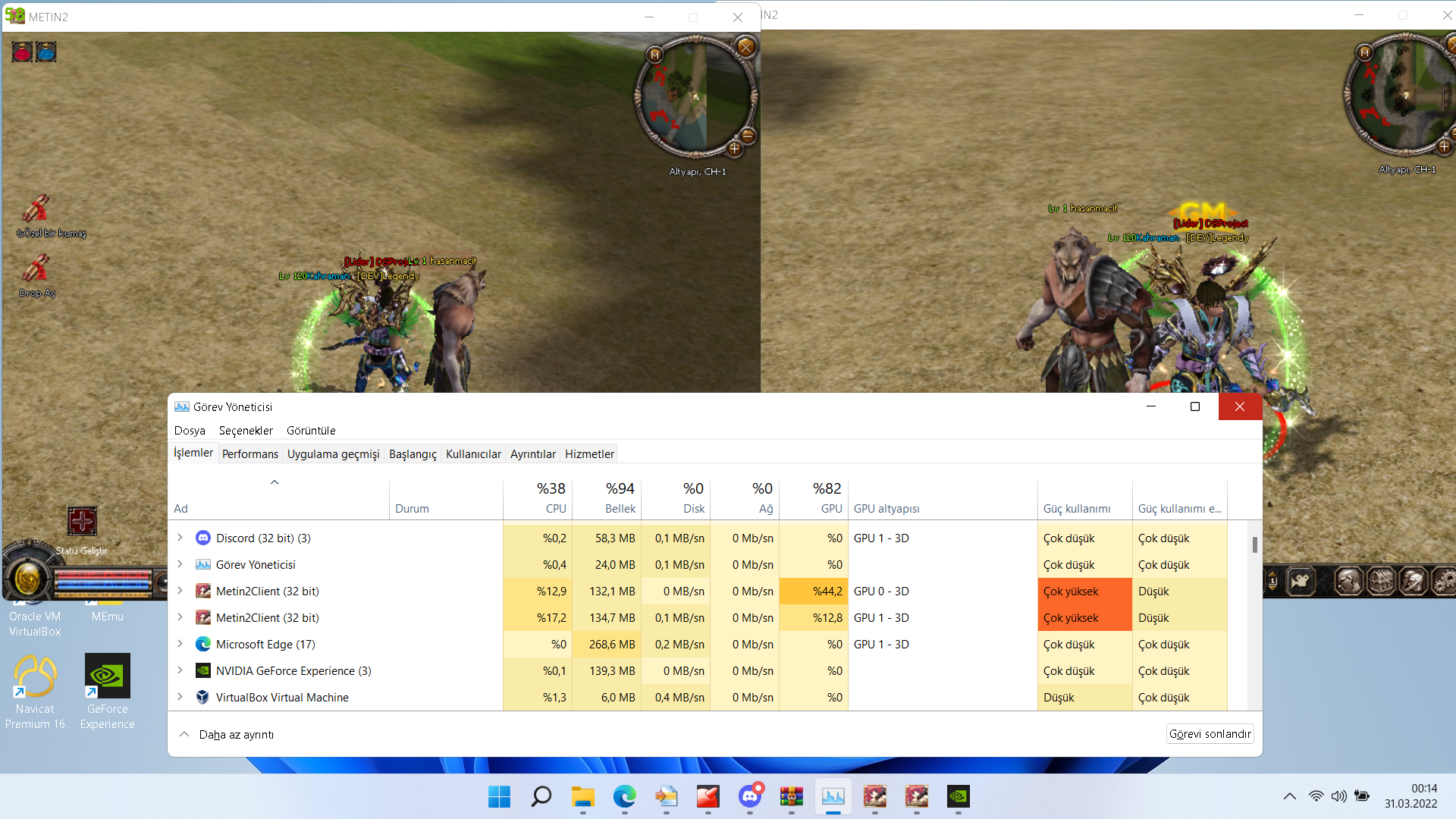The width and height of the screenshot is (1456, 819).
Task: Open the Dosya menu
Action: (190, 430)
